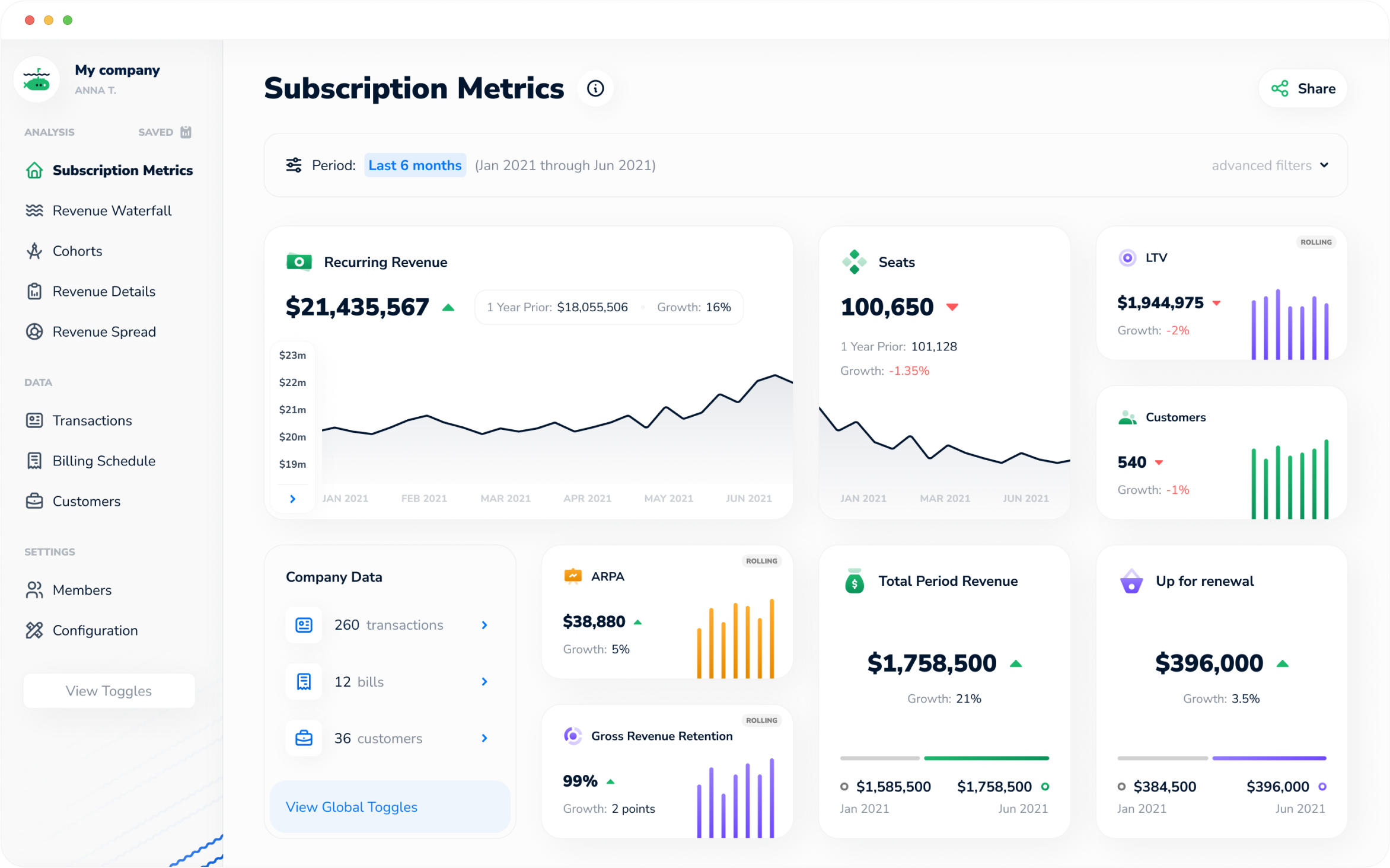The width and height of the screenshot is (1390, 868).
Task: Open View Global Toggles
Action: [x=351, y=807]
